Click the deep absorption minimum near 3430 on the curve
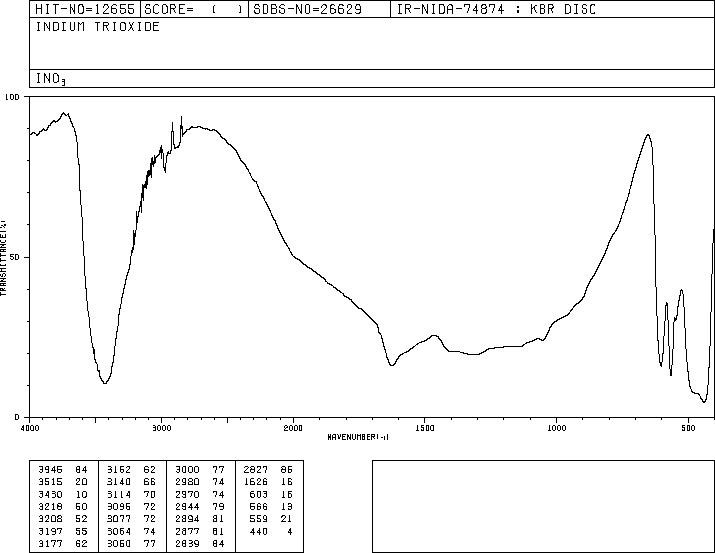Screen dimensions: 715x553 105,382
